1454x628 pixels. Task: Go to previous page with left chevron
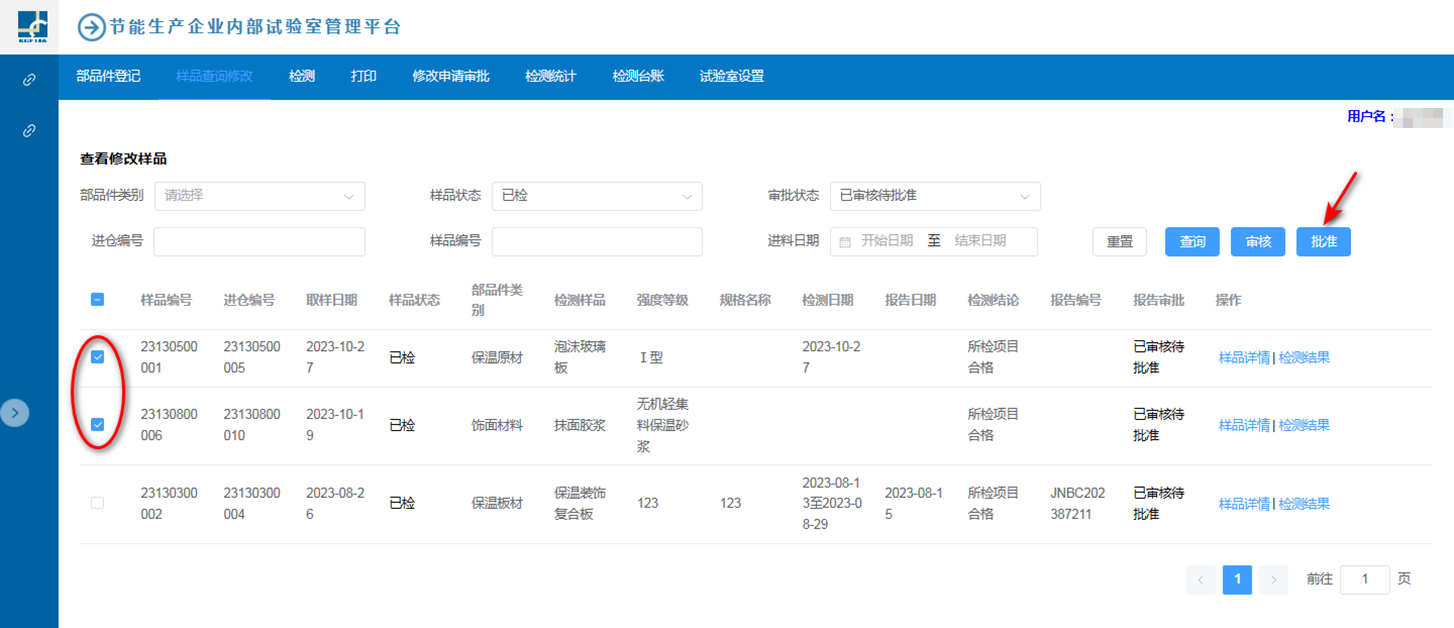point(1201,580)
